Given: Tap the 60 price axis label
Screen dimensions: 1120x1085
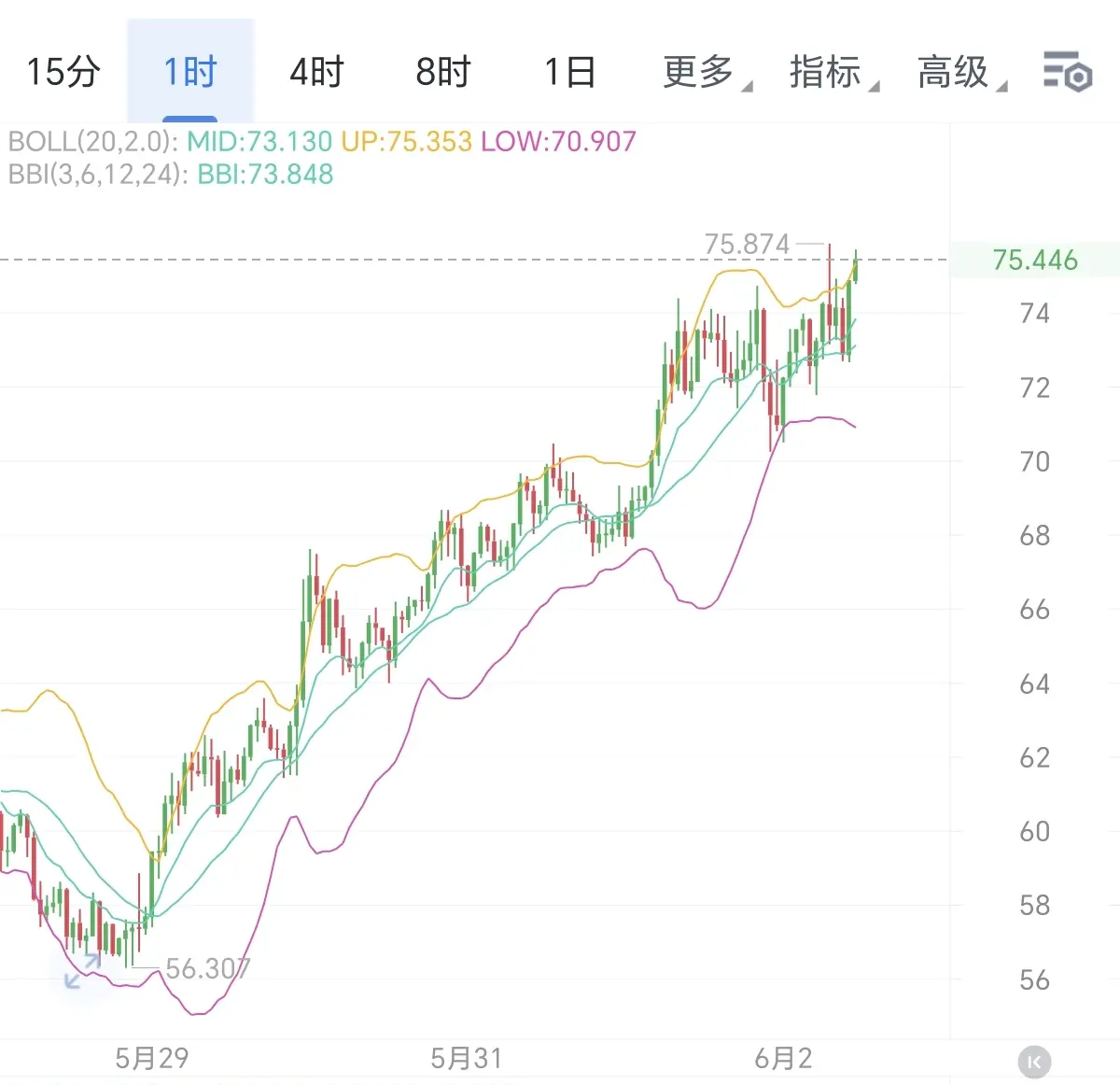Looking at the screenshot, I should tap(1034, 831).
